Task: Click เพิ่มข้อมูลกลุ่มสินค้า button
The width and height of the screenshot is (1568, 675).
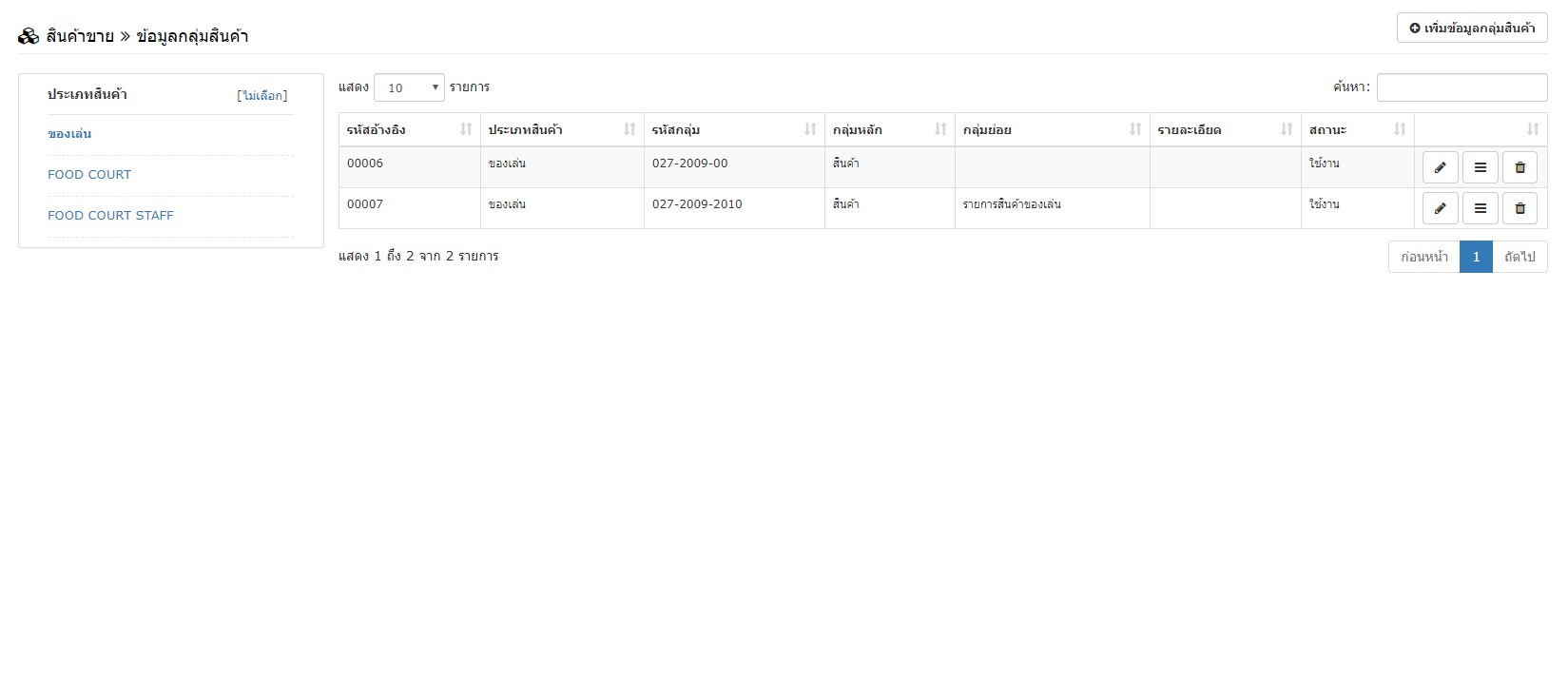Action: tap(1472, 28)
